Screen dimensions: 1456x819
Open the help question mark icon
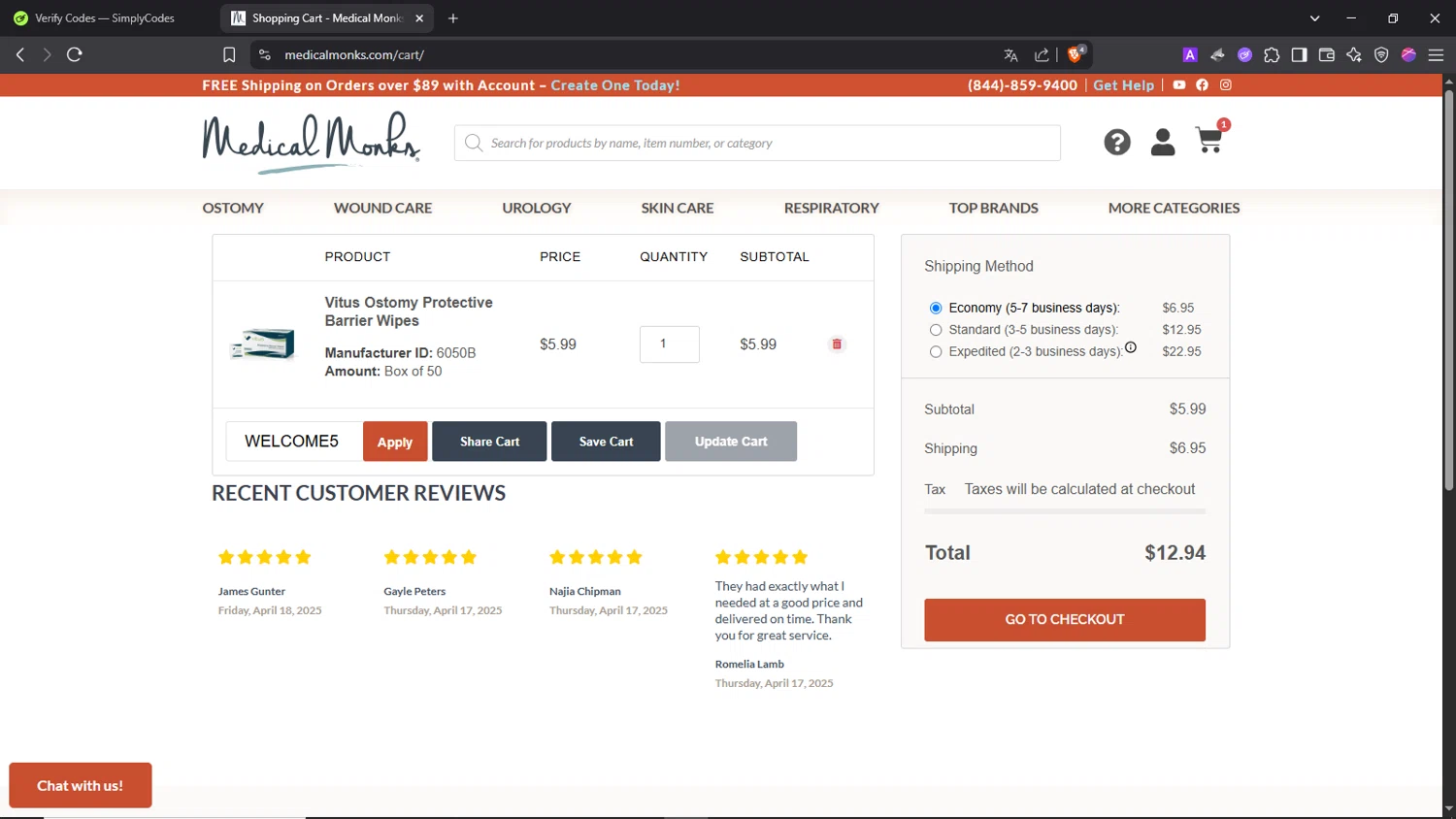click(x=1117, y=143)
